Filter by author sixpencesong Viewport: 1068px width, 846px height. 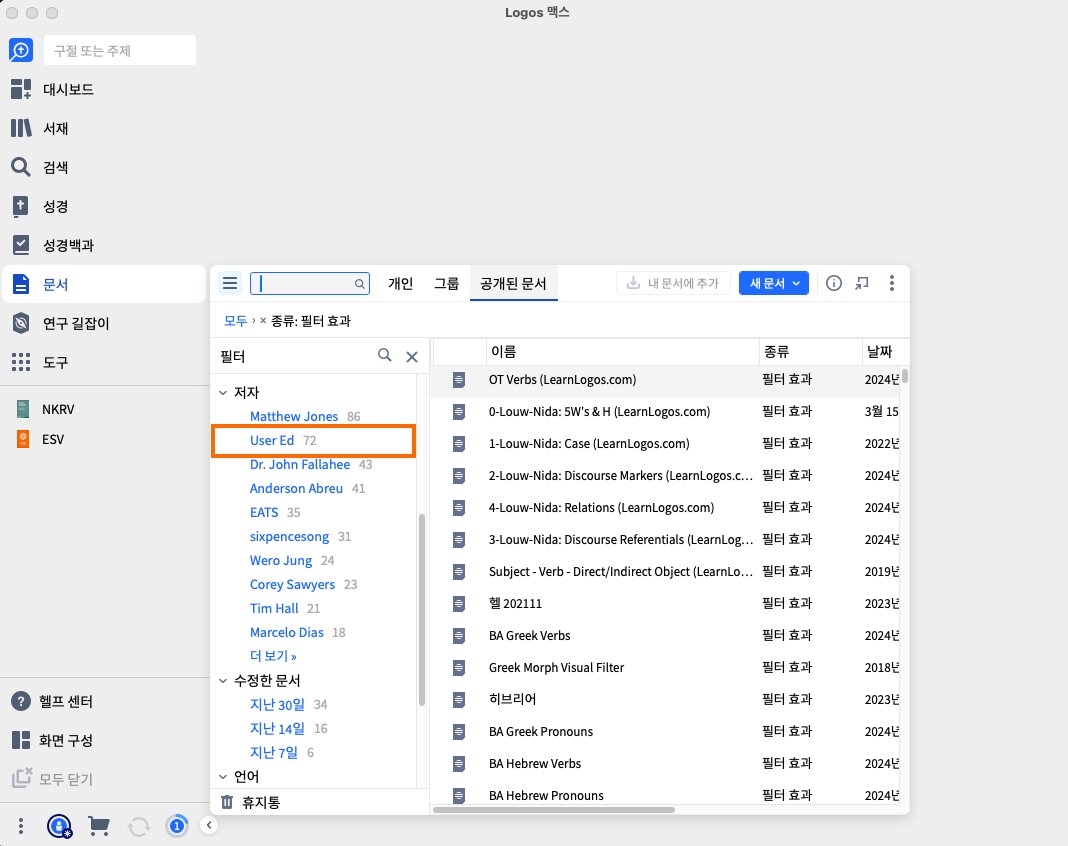click(x=289, y=536)
